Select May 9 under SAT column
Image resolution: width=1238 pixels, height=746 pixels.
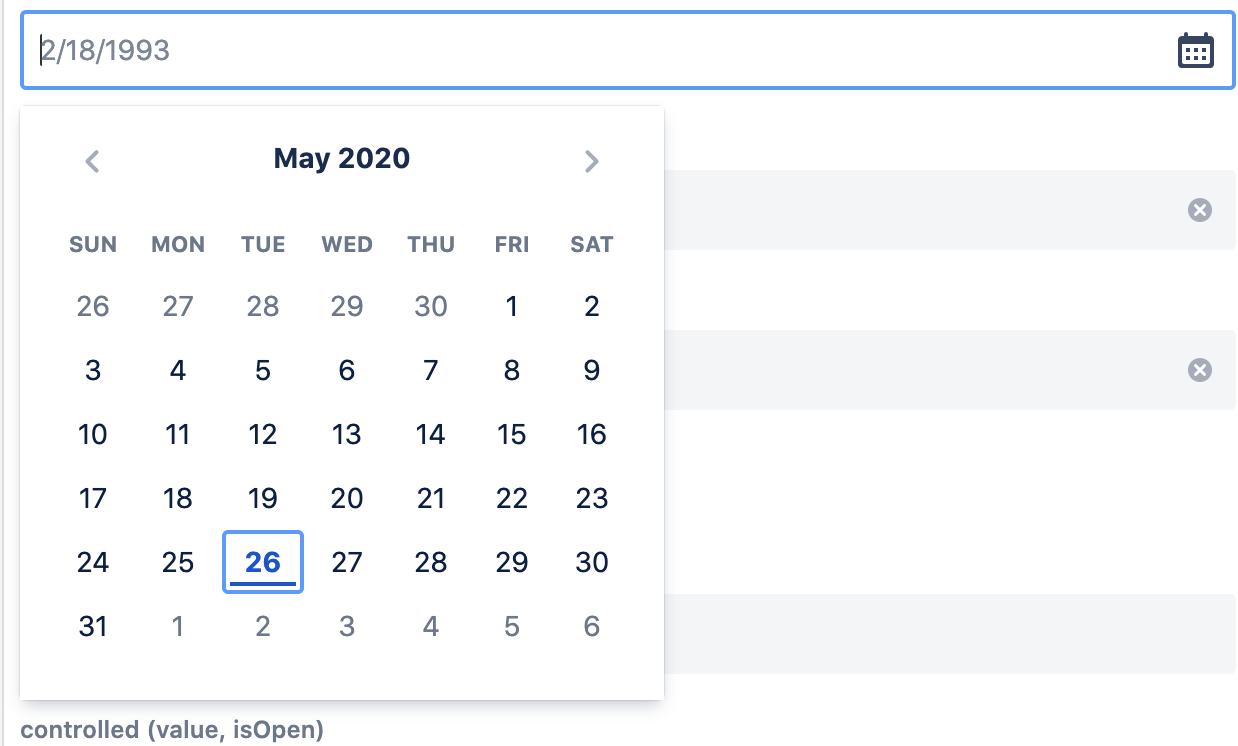coord(591,370)
